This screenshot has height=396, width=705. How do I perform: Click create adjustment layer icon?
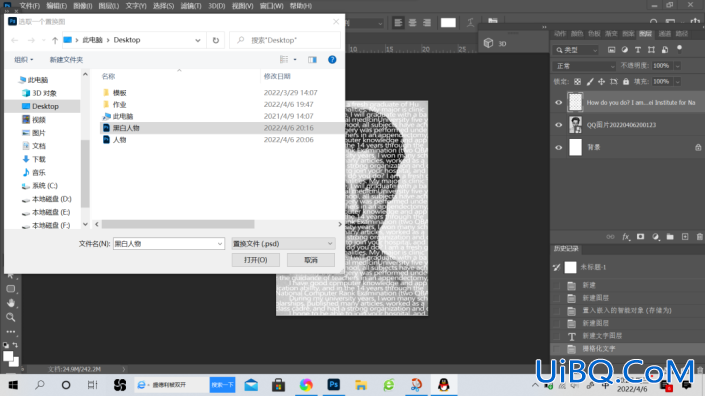(x=656, y=237)
